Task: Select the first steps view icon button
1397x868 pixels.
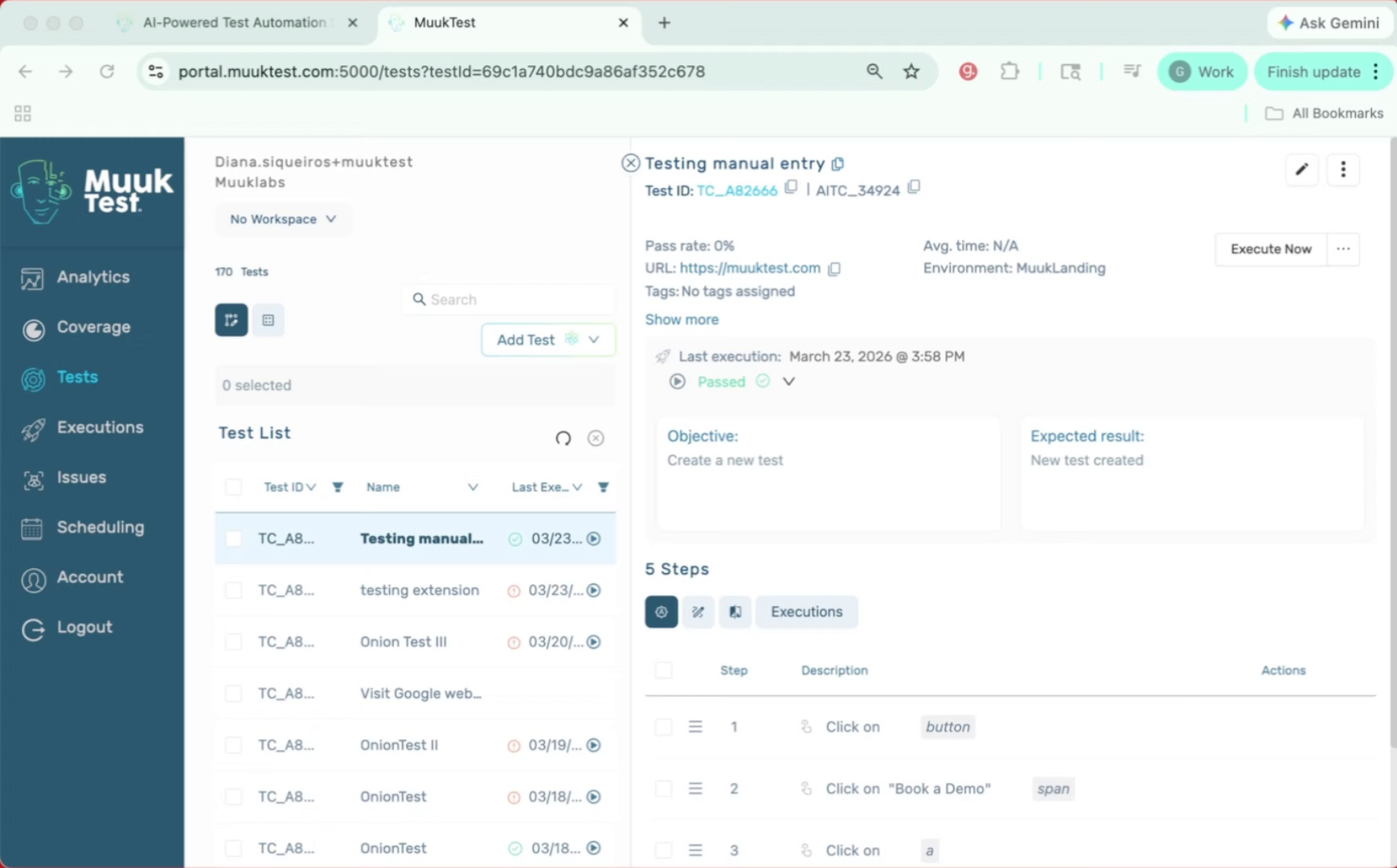Action: 661,612
